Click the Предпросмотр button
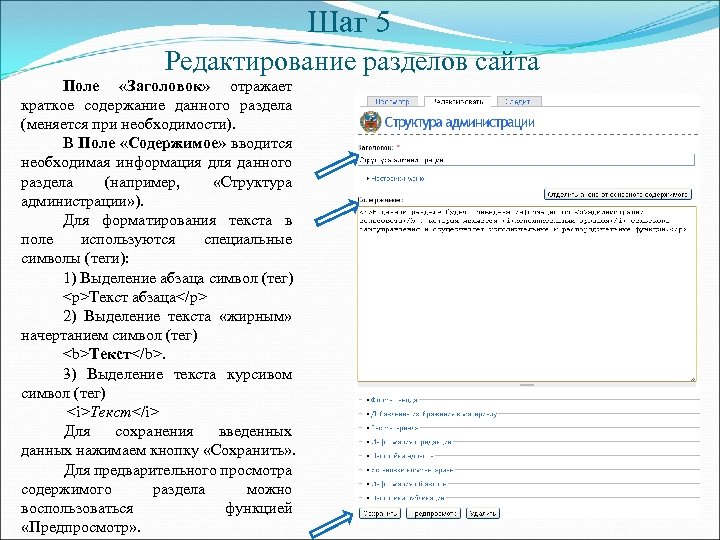The height and width of the screenshot is (540, 720). click(433, 513)
